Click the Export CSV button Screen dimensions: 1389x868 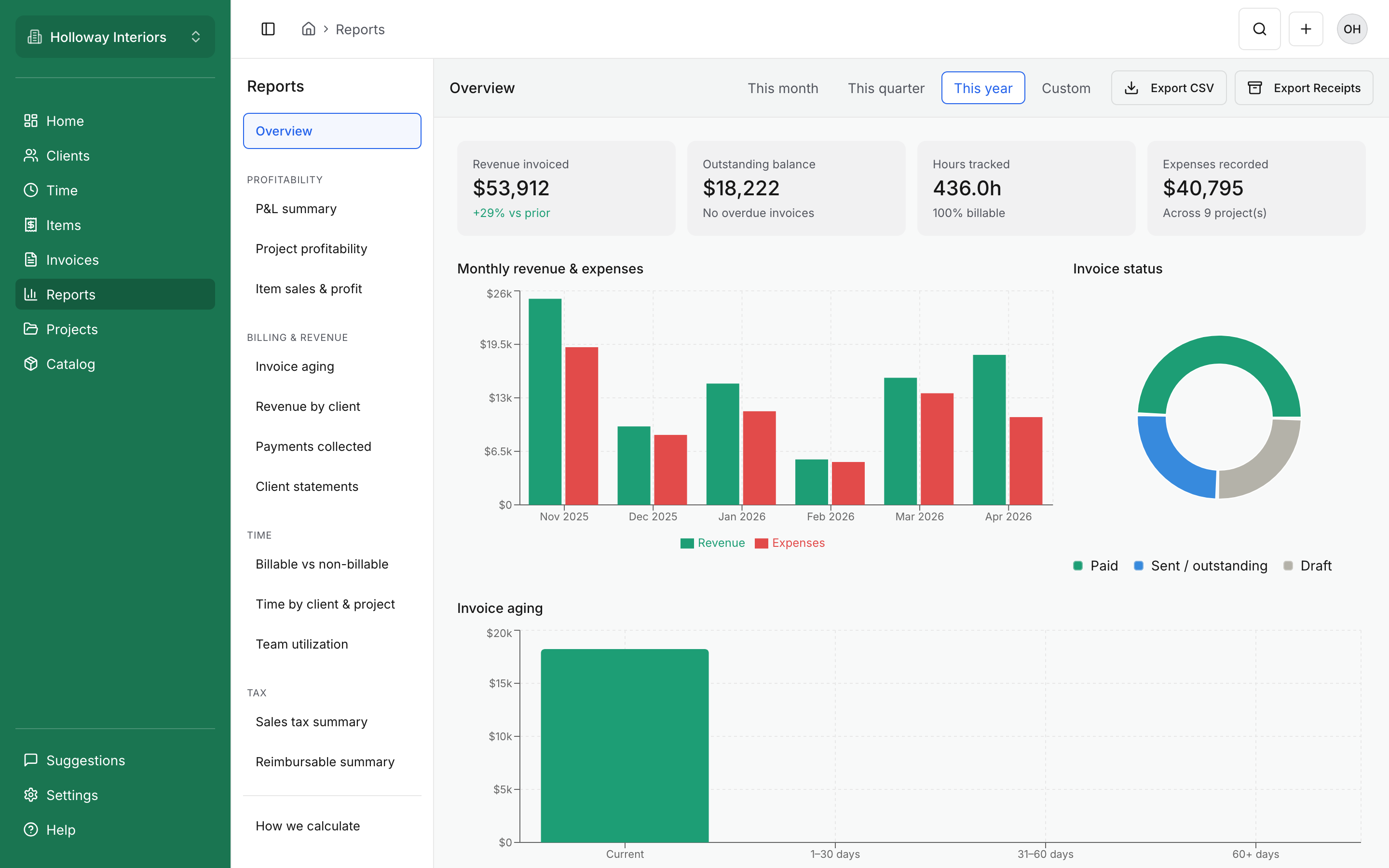click(1169, 88)
